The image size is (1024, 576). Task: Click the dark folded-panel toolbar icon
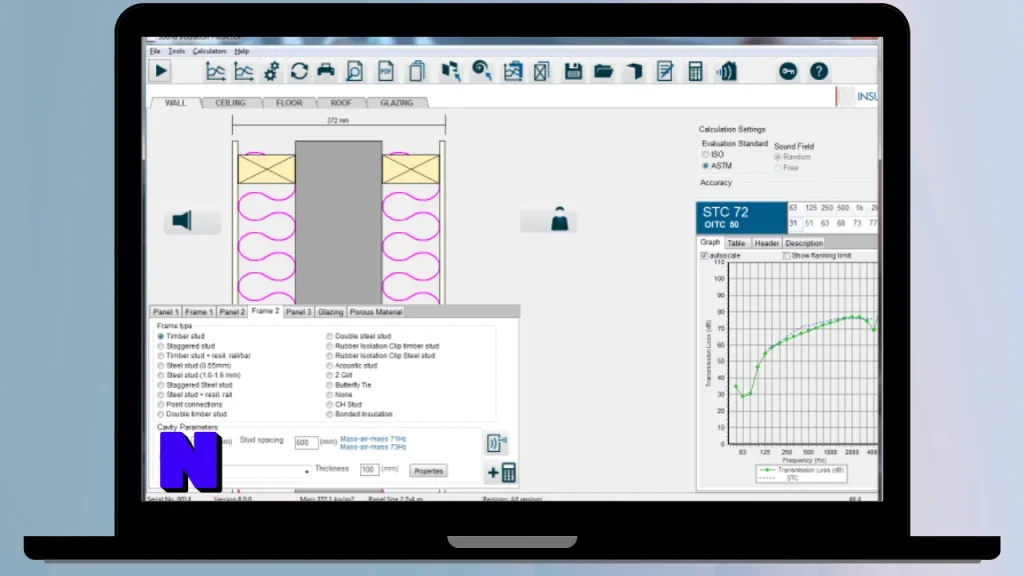click(634, 71)
